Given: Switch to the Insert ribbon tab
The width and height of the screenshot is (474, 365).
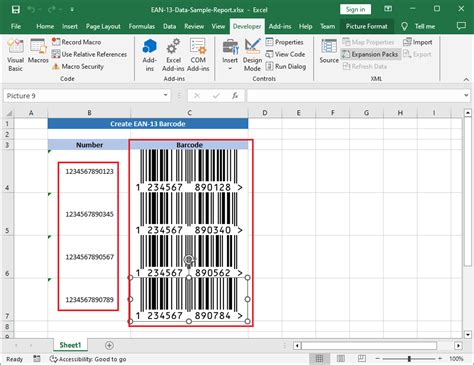Looking at the screenshot, I should 70,26.
